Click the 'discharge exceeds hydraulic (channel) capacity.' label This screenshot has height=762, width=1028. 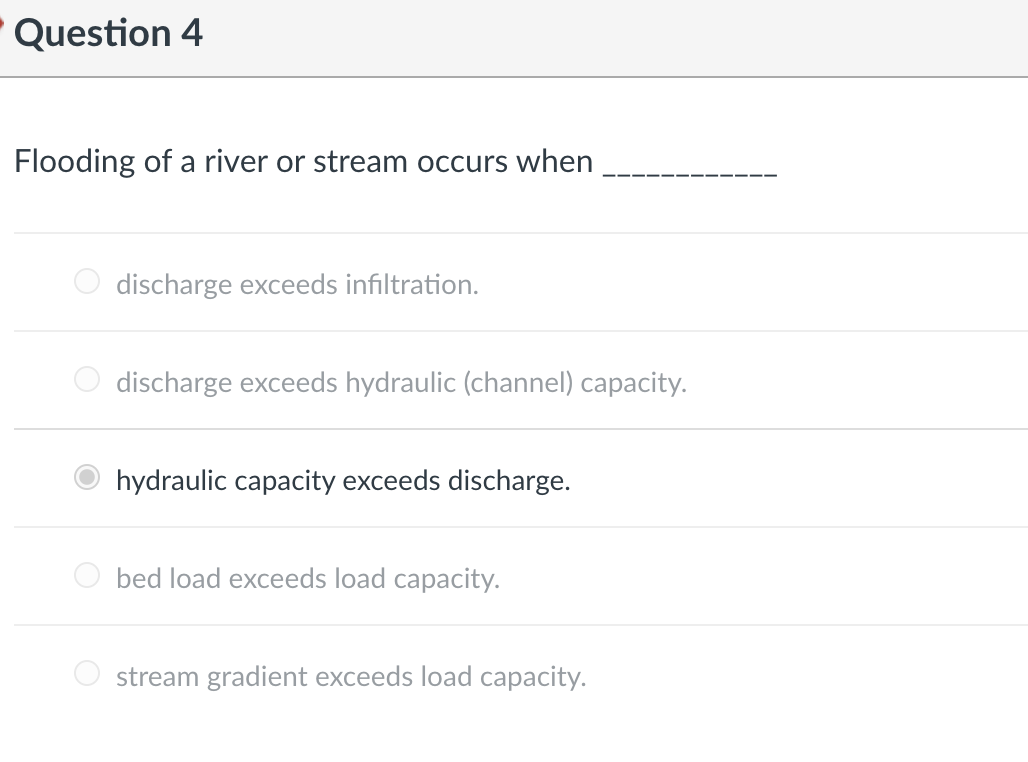[401, 383]
